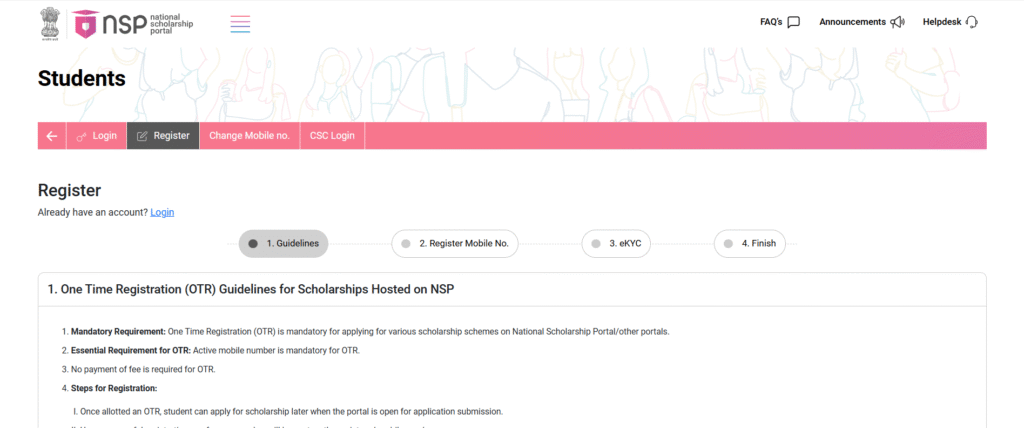The image size is (1024, 428).
Task: Open the Login tab
Action: 97,136
